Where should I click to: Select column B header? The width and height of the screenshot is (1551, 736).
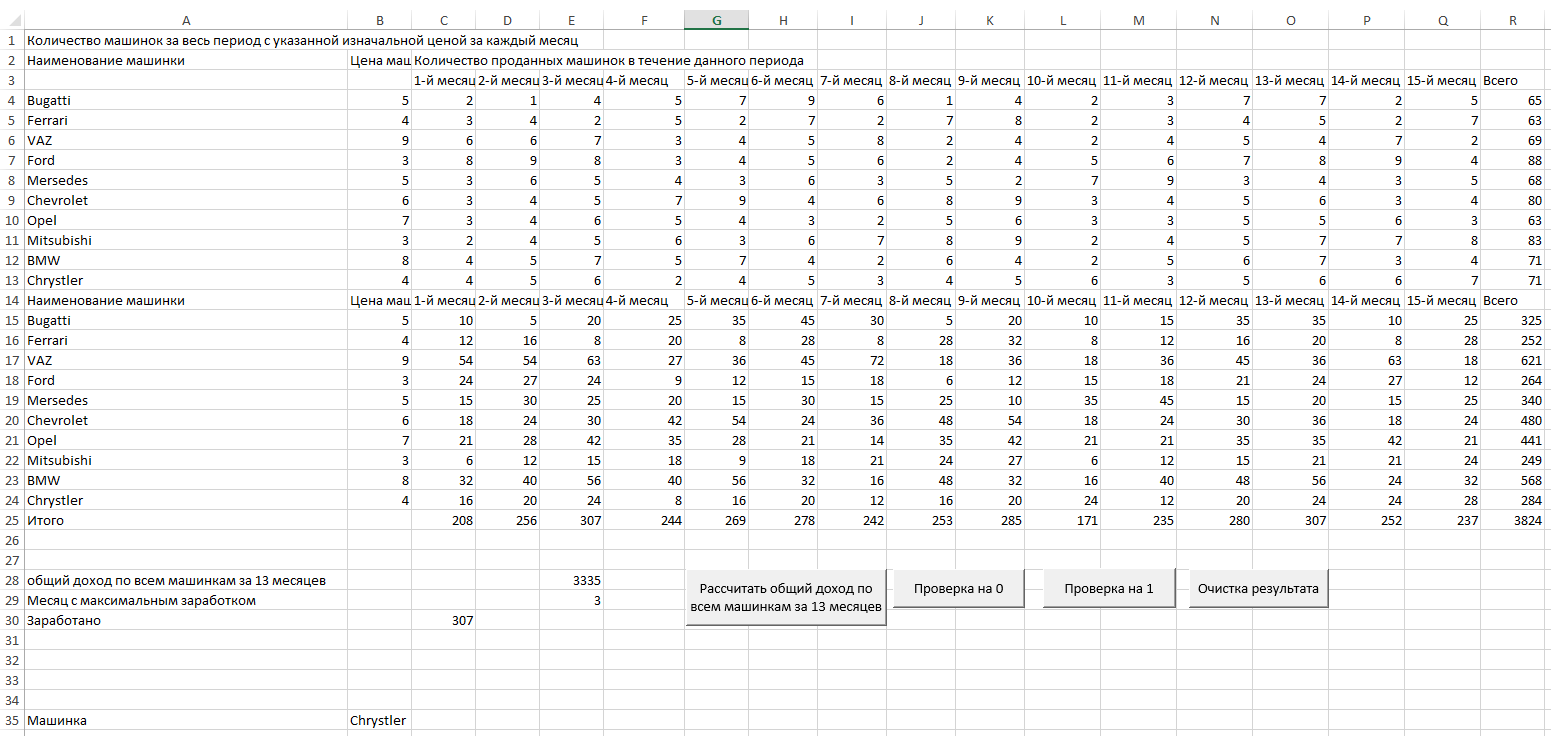(x=379, y=20)
